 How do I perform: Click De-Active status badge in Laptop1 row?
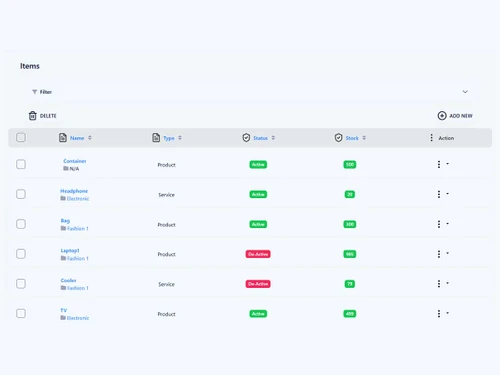tap(258, 254)
